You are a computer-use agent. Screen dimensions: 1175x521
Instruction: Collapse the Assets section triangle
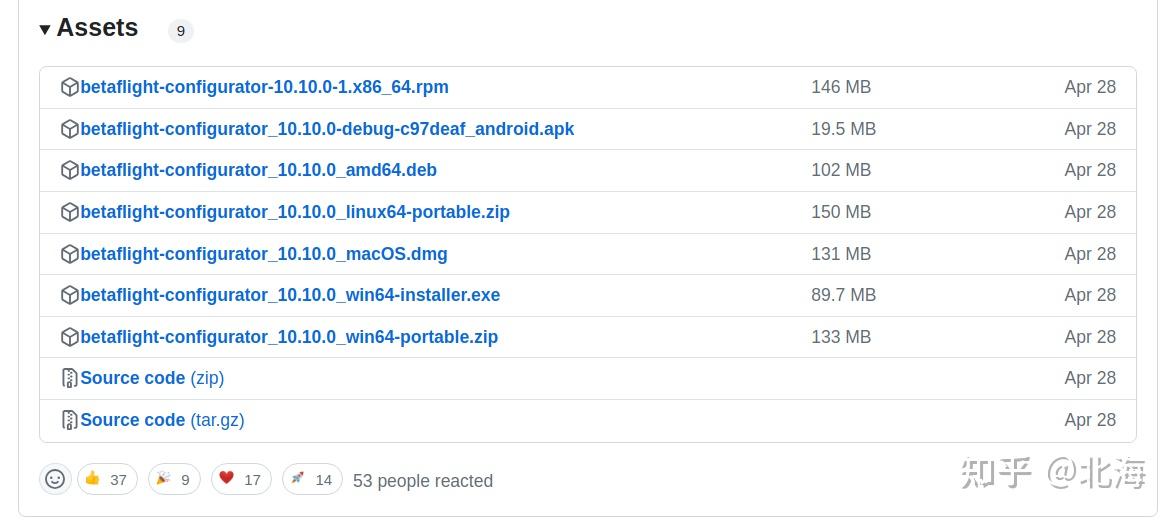click(x=45, y=29)
